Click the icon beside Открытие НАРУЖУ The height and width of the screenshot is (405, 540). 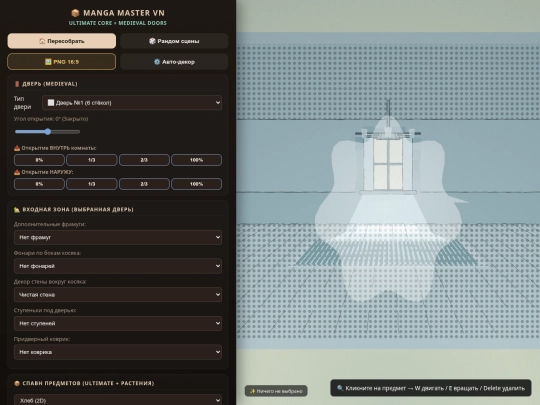[17, 172]
